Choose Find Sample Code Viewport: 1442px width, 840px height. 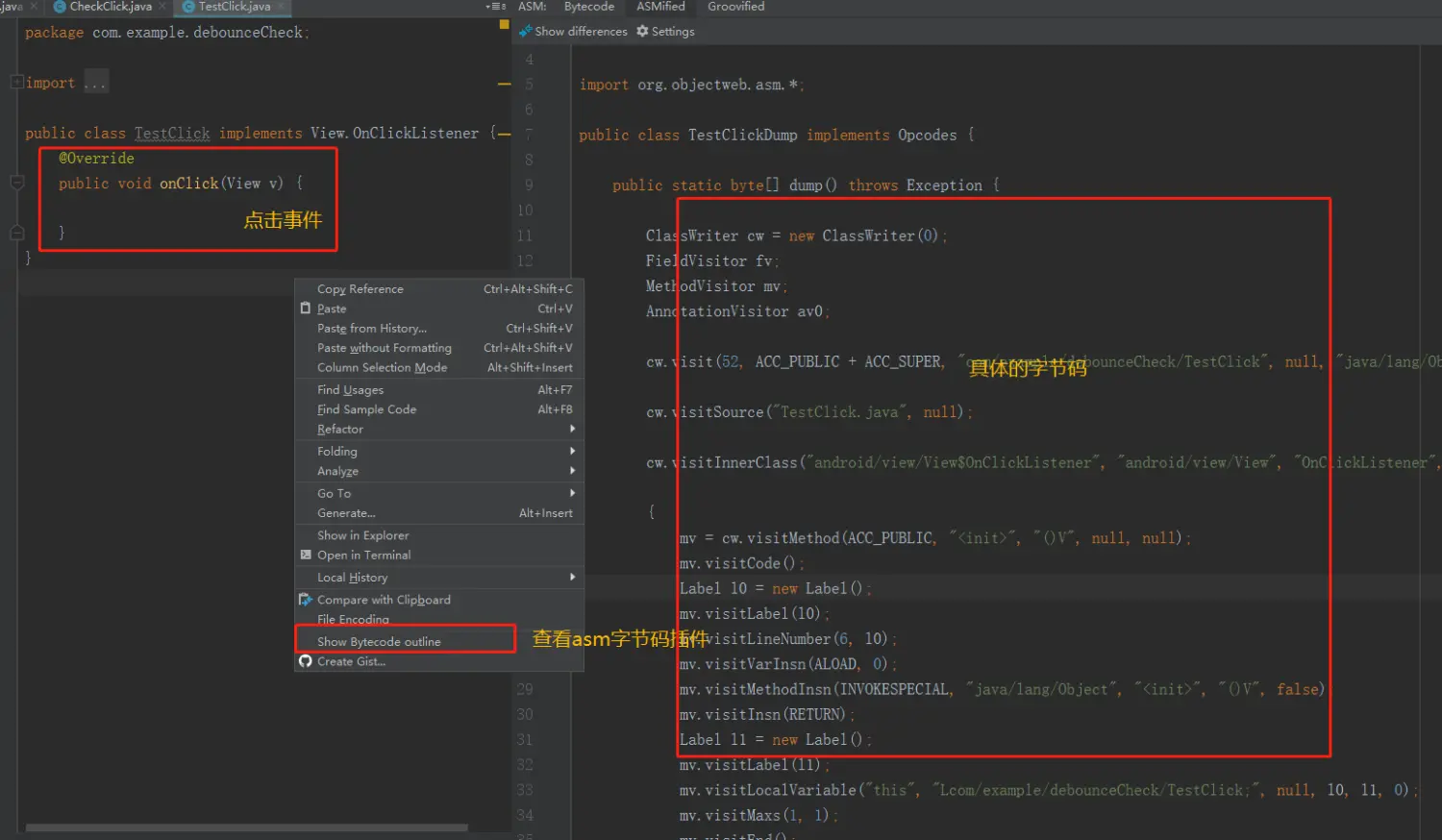(x=438, y=409)
